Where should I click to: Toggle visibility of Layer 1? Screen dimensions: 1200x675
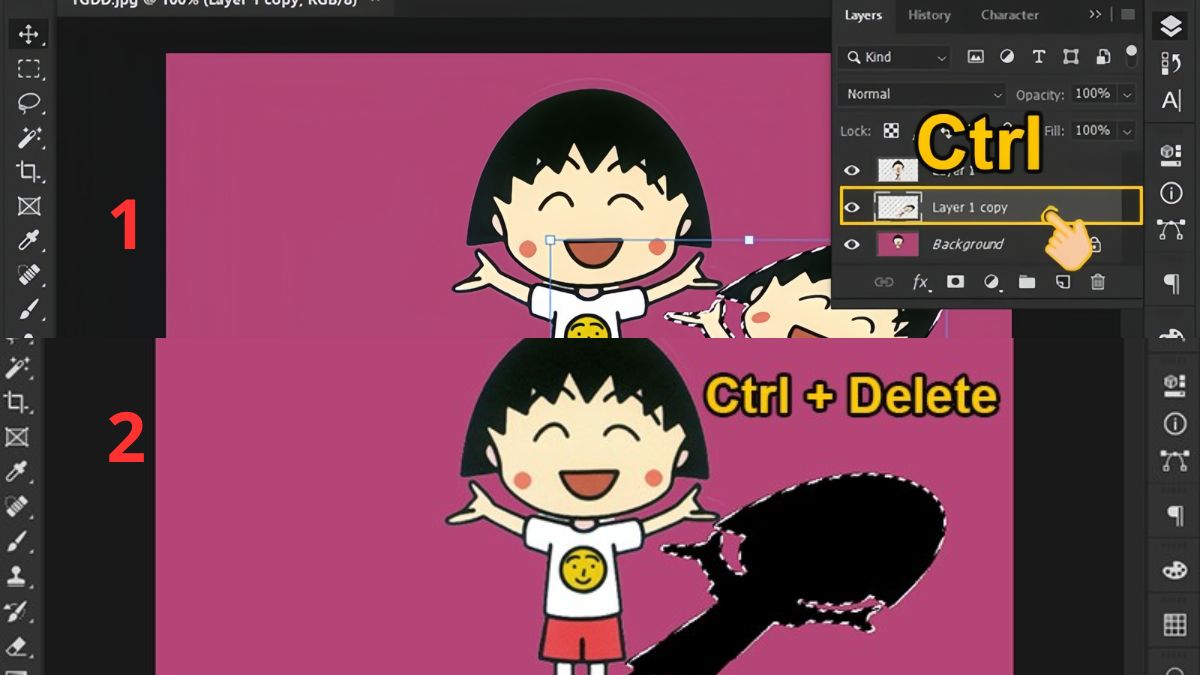click(x=852, y=170)
